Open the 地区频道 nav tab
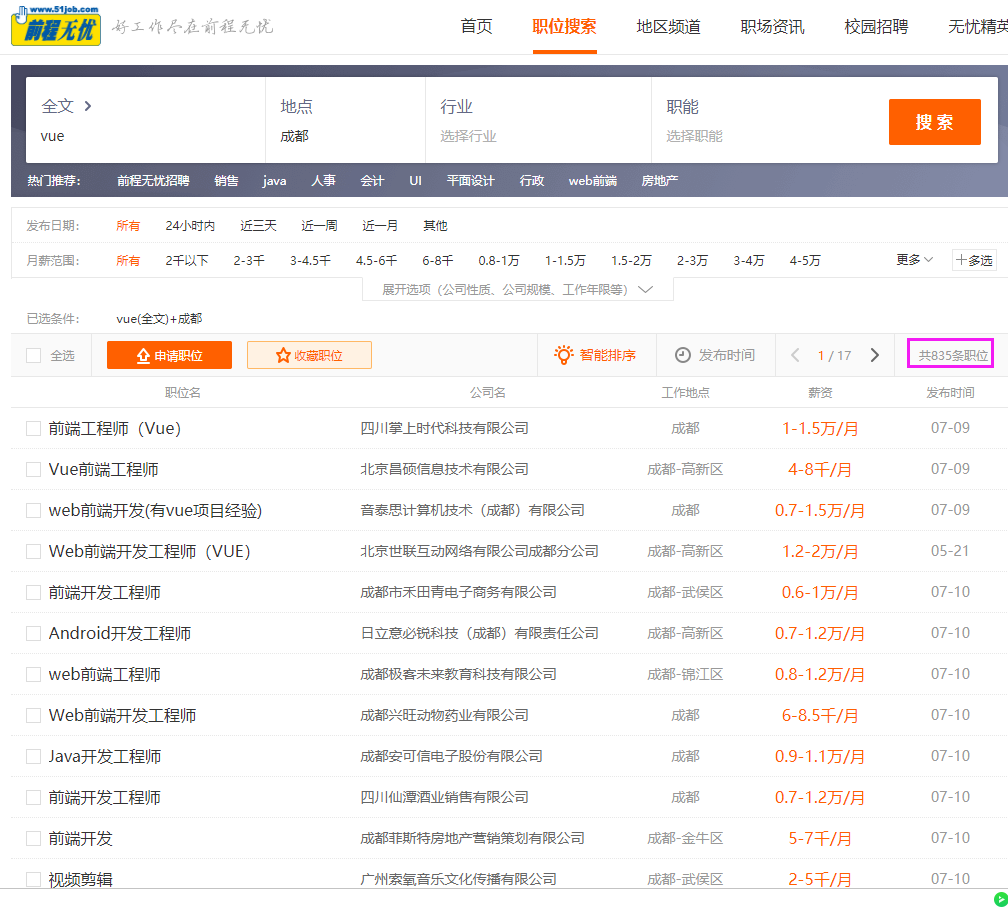This screenshot has width=1008, height=908. pos(668,26)
